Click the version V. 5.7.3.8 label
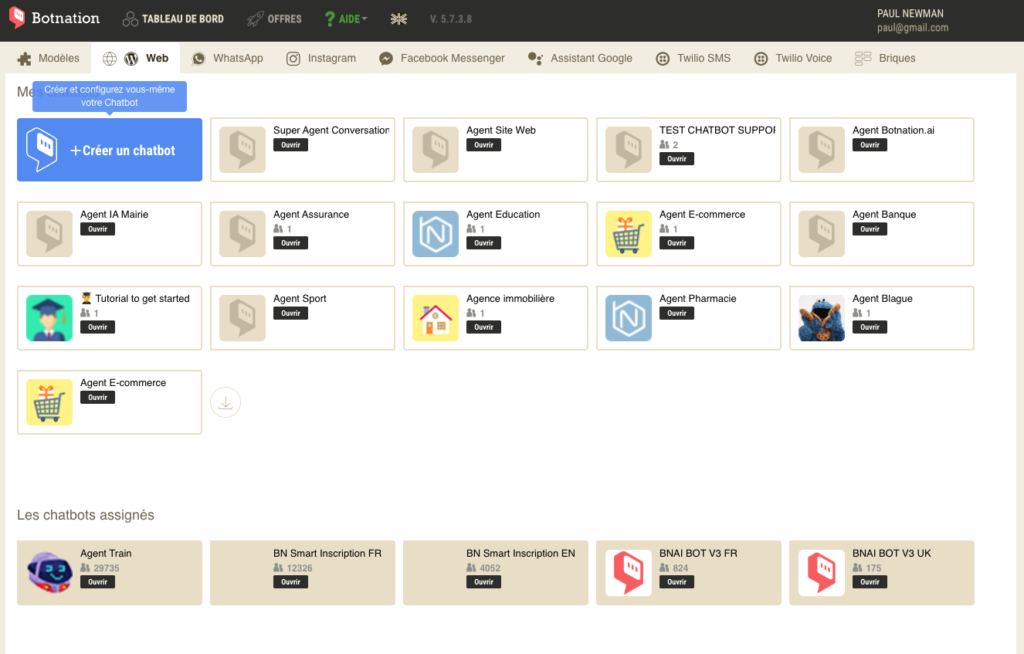This screenshot has width=1024, height=654. (451, 19)
